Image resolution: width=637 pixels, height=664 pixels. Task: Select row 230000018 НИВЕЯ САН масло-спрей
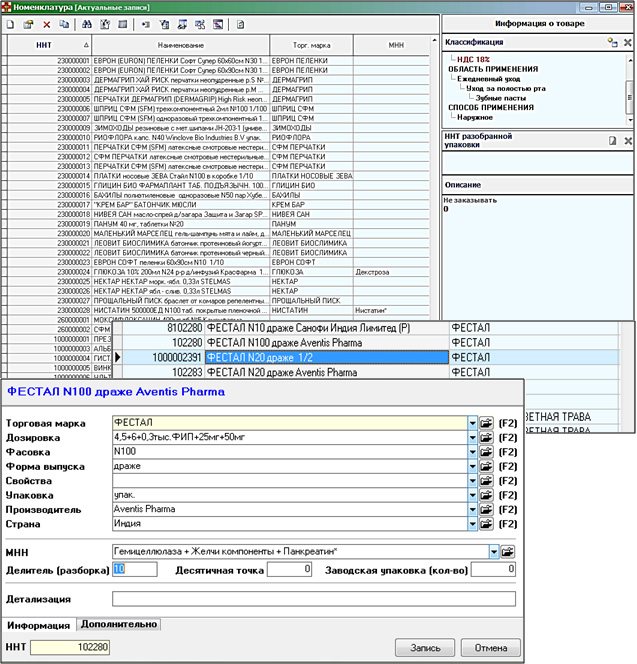point(218,214)
